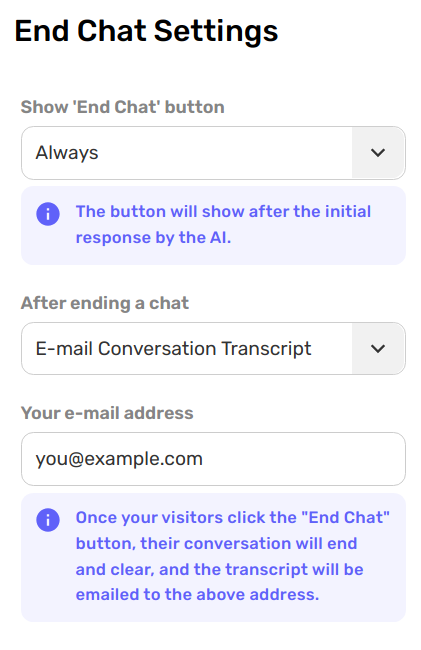This screenshot has height=650, width=421.
Task: Click the chevron arrow on the 'Always' dropdown
Action: pyautogui.click(x=378, y=153)
